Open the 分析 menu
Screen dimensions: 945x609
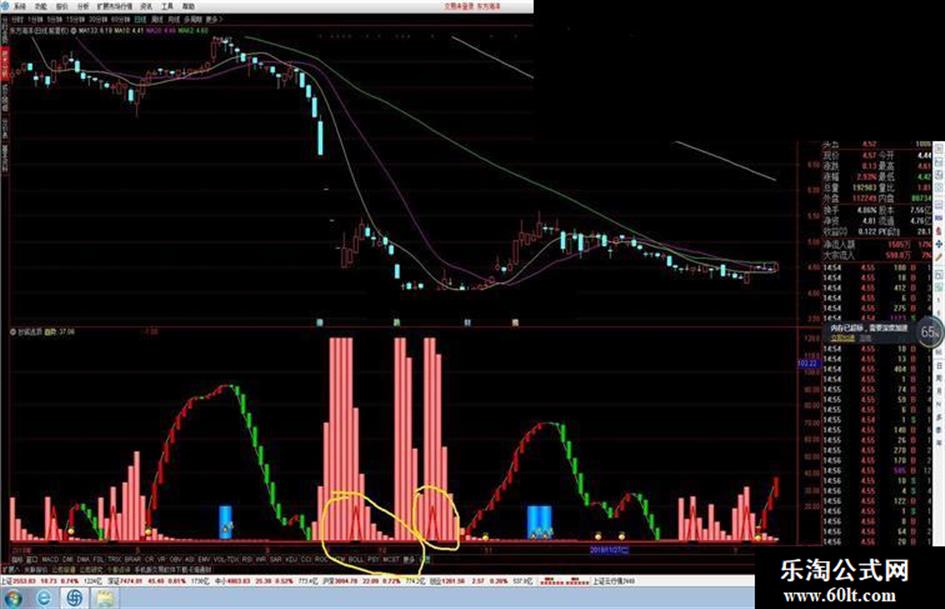click(83, 7)
